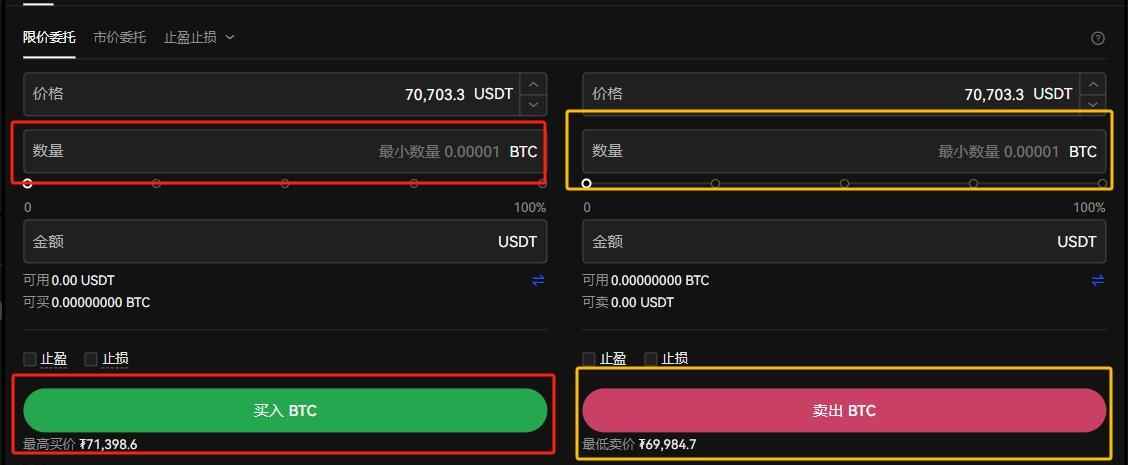
Task: Select the 限价委托 tab
Action: tap(49, 37)
